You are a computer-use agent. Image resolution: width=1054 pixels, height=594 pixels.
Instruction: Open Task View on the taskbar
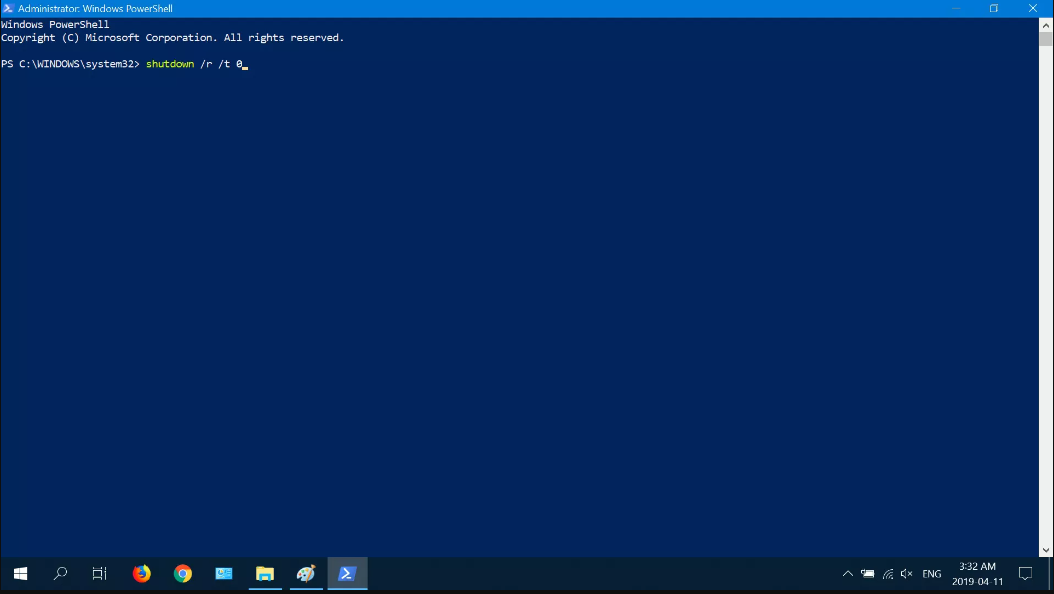(99, 573)
